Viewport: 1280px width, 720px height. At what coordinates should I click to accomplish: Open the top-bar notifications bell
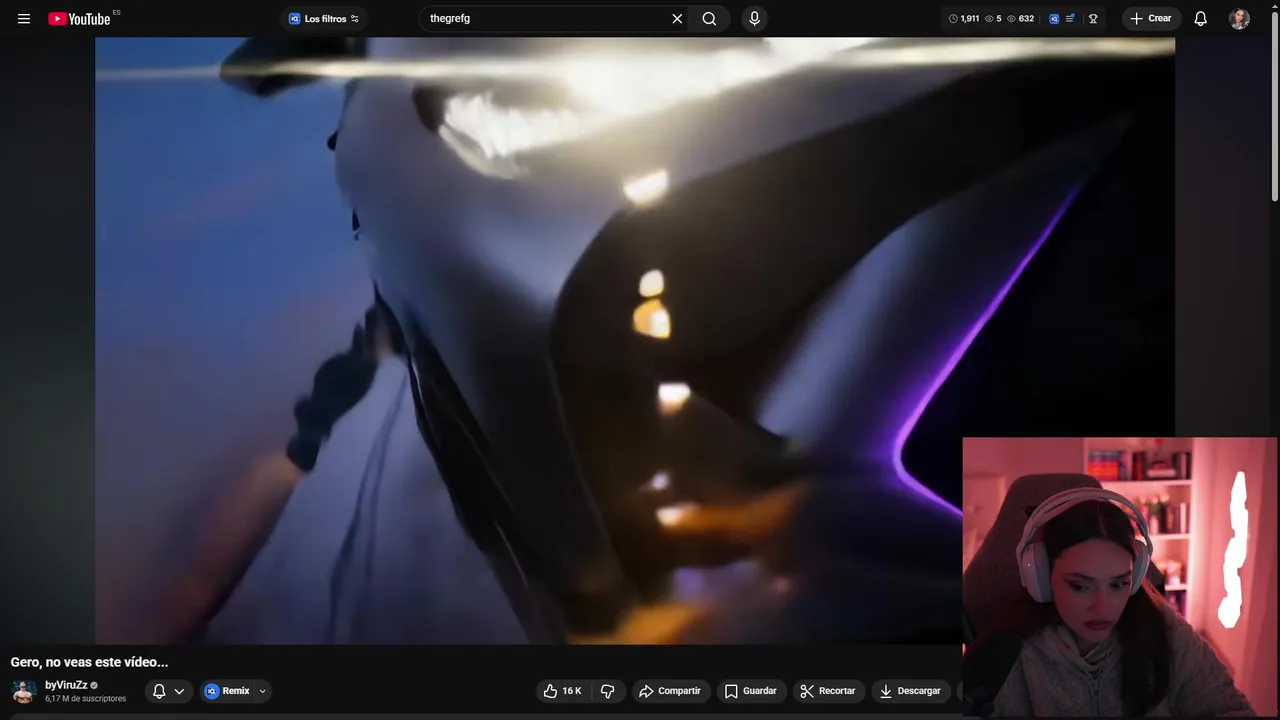tap(1201, 18)
